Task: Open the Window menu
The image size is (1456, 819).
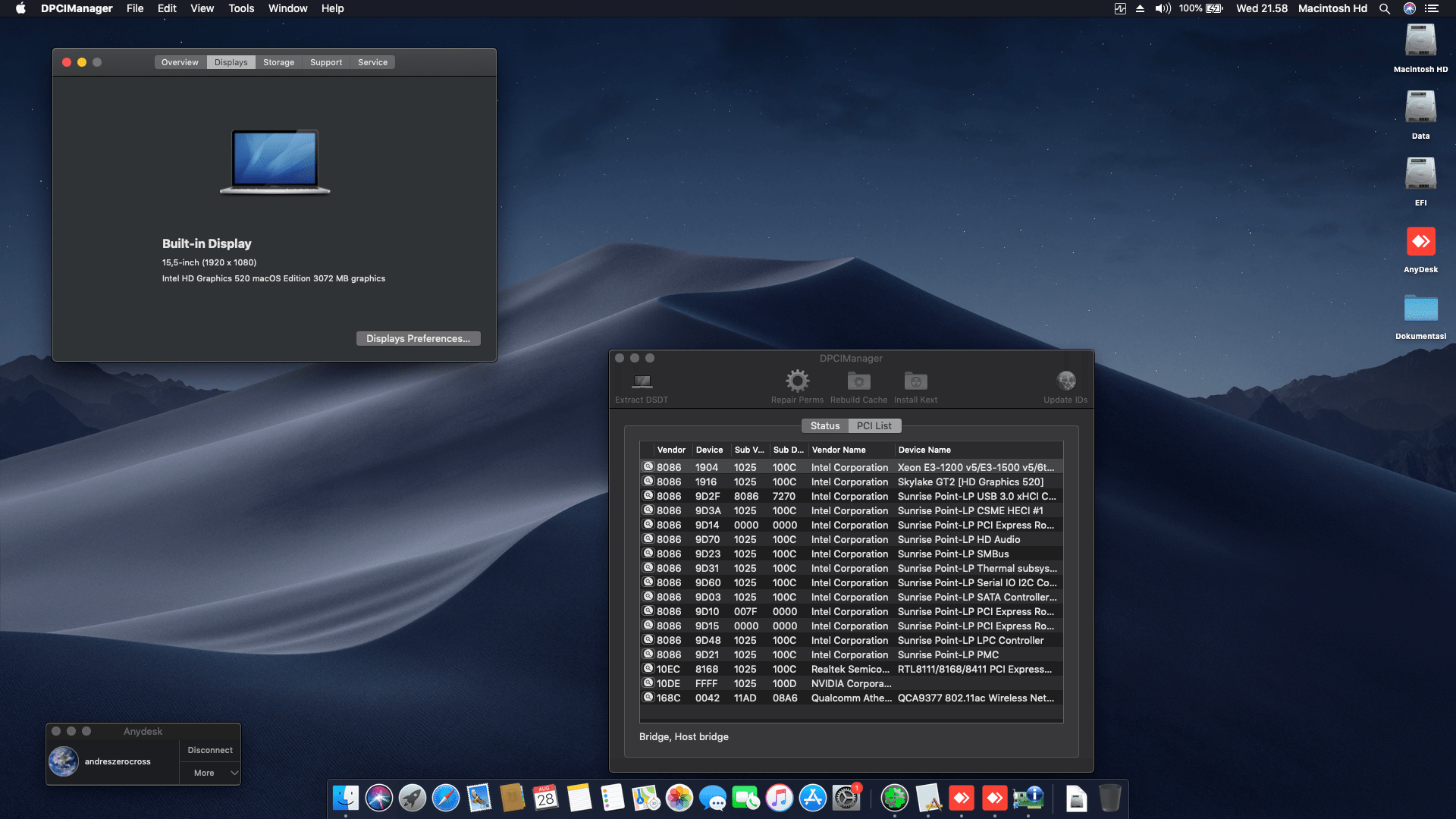Action: [x=287, y=8]
